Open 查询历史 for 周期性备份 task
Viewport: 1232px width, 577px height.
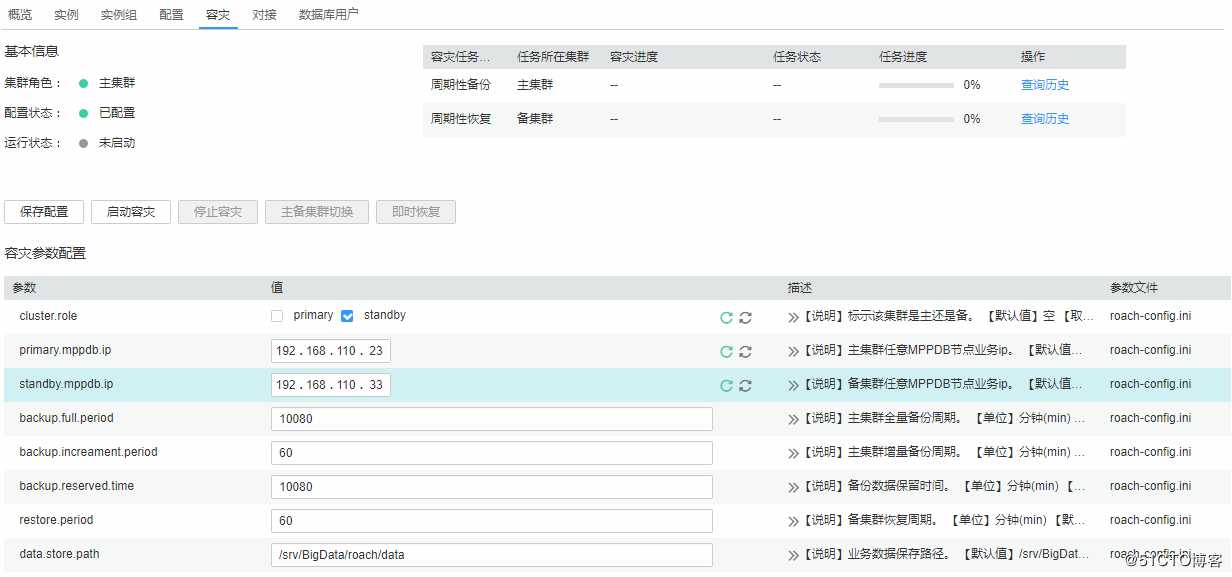click(1043, 85)
